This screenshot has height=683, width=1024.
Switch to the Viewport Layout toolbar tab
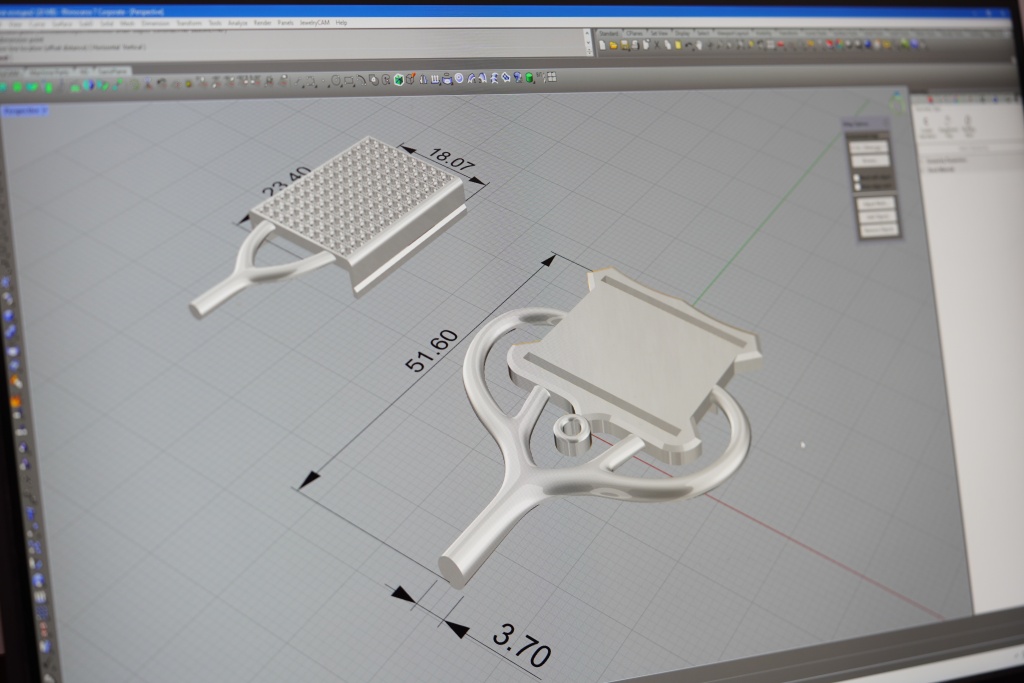[x=733, y=33]
